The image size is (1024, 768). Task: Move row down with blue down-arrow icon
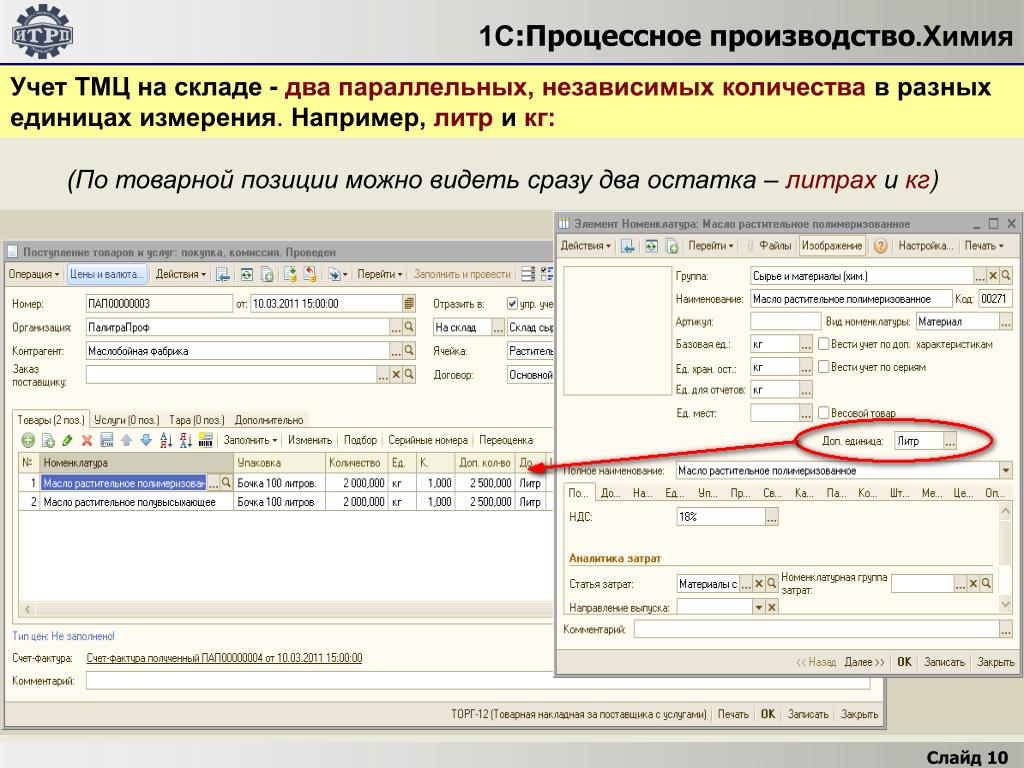[x=146, y=441]
